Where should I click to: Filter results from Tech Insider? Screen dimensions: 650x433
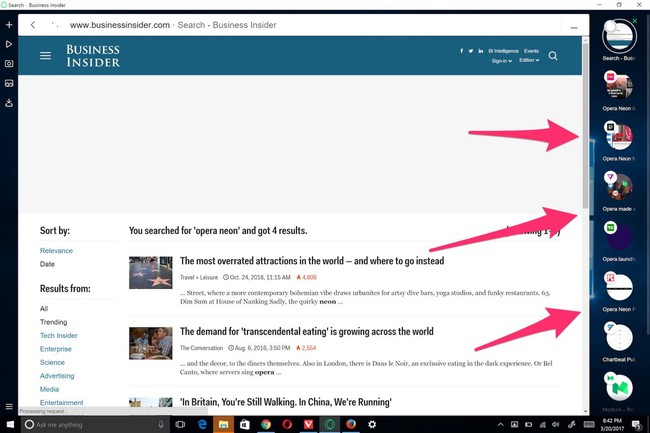coord(58,335)
